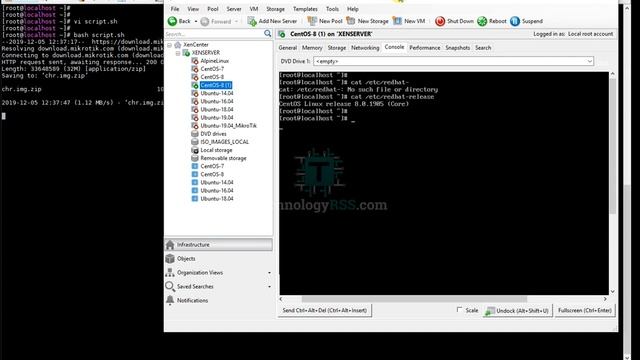Open the Help menu
The width and height of the screenshot is (640, 360).
(x=353, y=9)
